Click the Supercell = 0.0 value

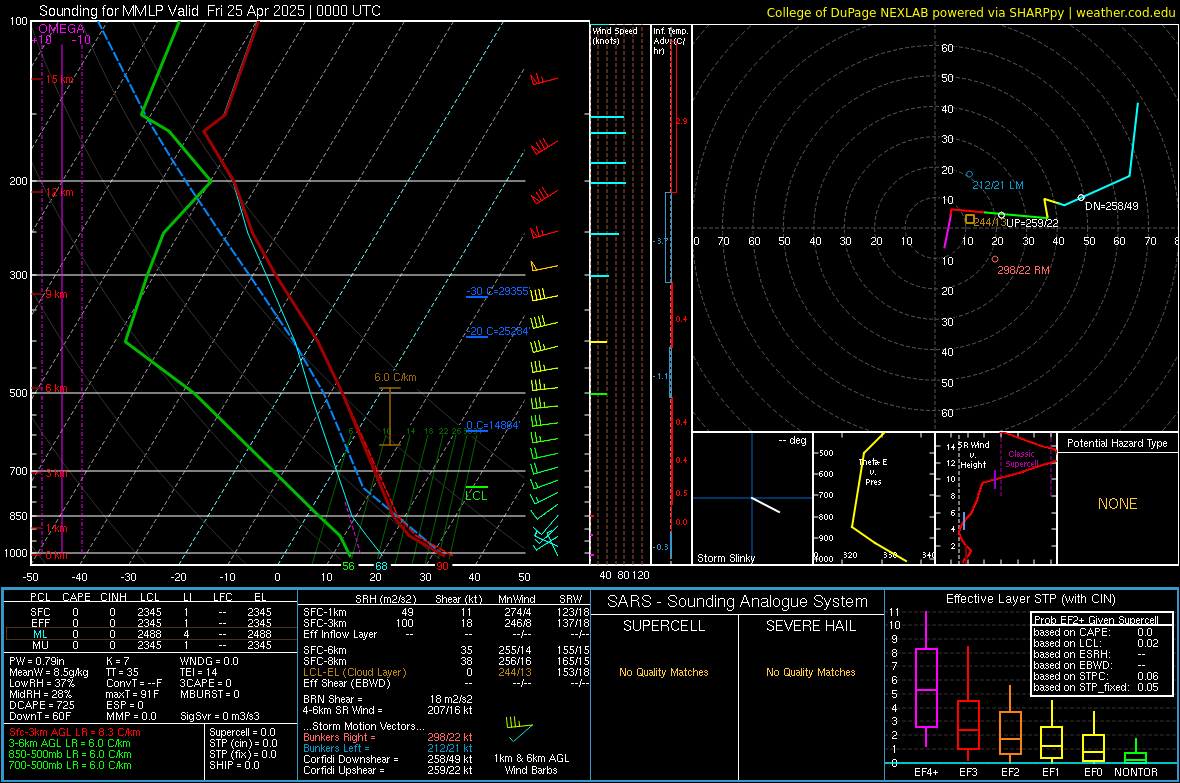click(x=242, y=732)
